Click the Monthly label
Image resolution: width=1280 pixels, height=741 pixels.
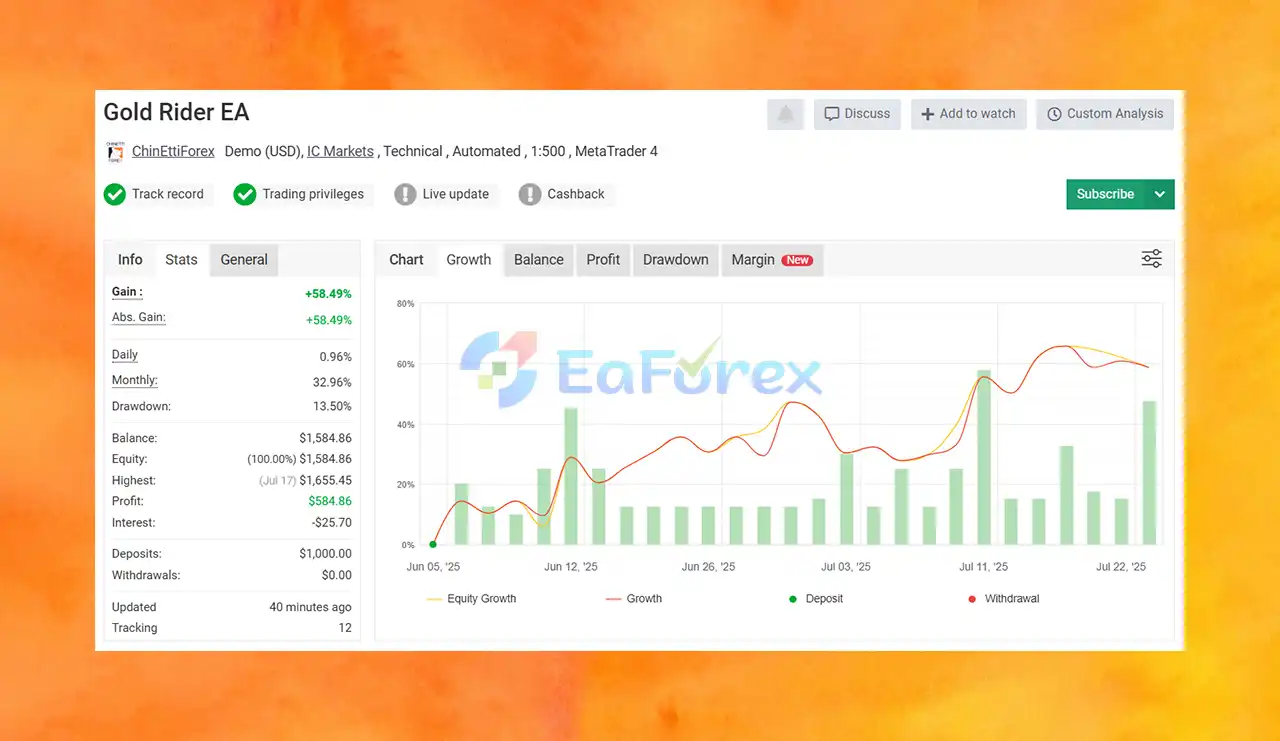(134, 380)
